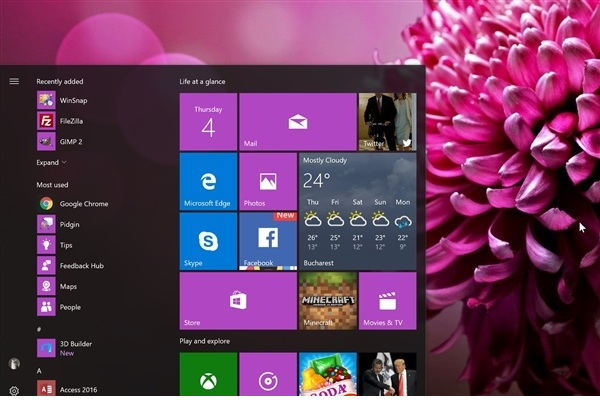Click the Recently added heading

tap(60, 82)
